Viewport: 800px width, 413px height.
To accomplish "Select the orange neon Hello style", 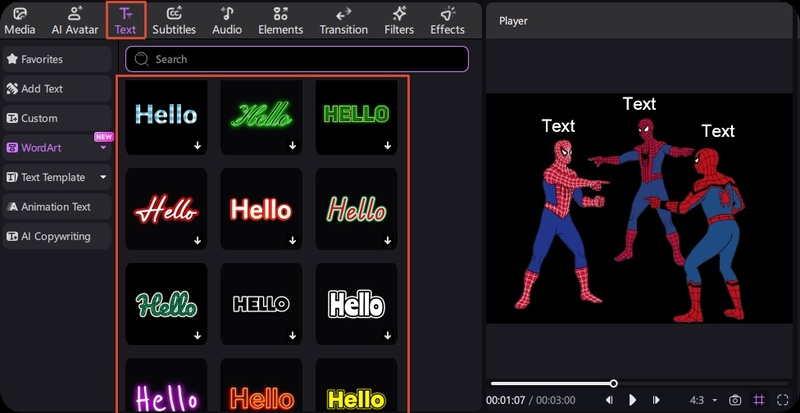I will coord(261,385).
